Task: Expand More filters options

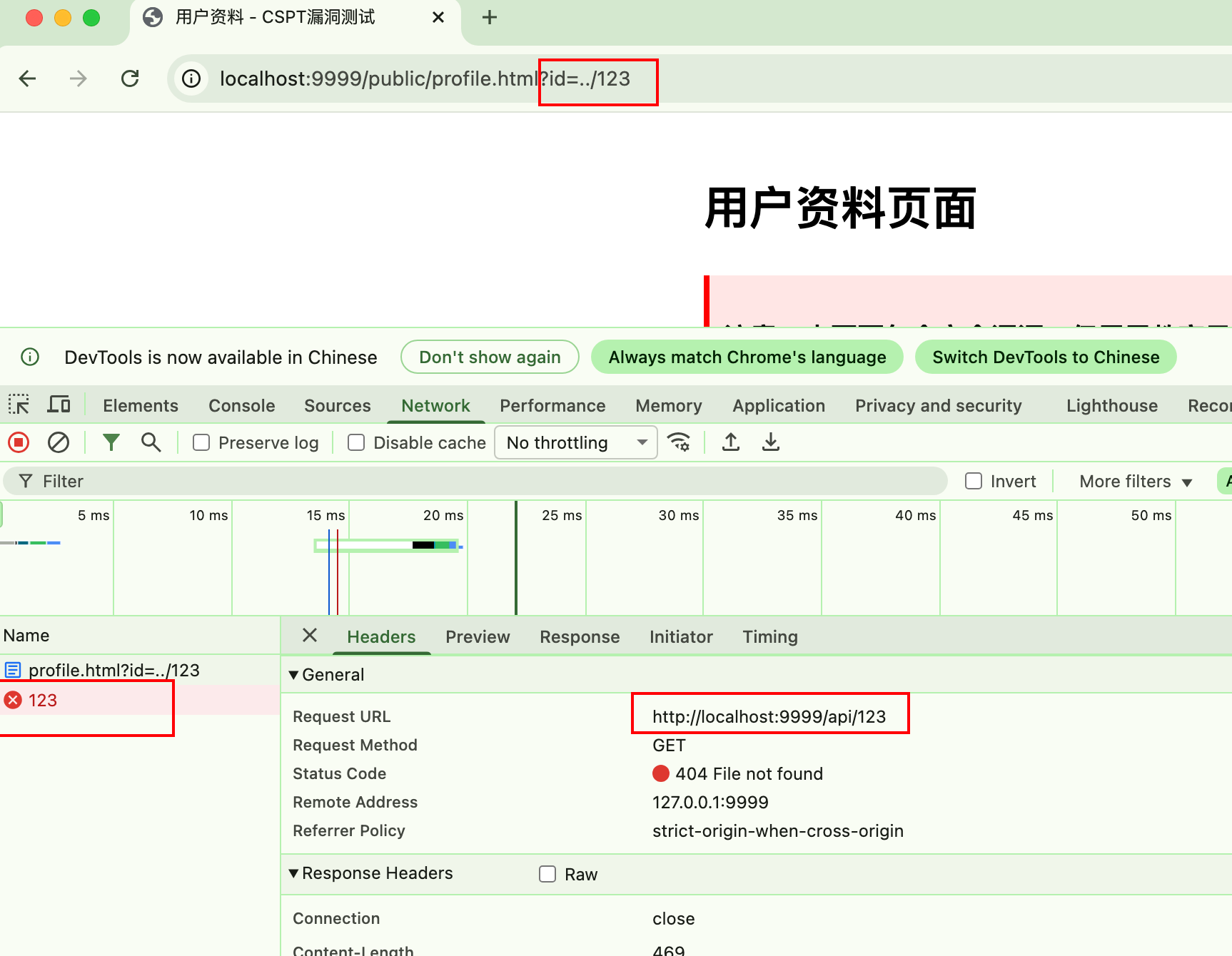Action: click(x=1132, y=481)
